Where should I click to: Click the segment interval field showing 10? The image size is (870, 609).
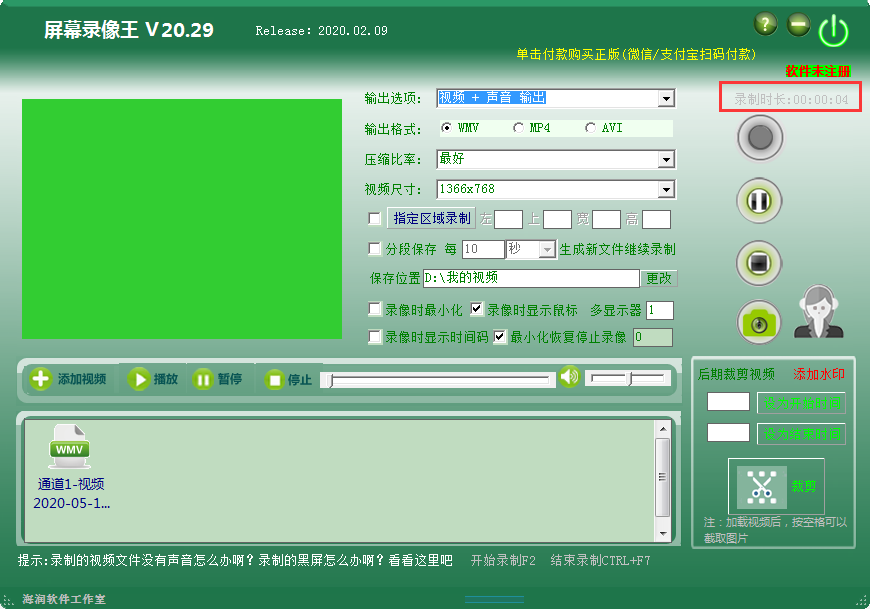pyautogui.click(x=483, y=249)
